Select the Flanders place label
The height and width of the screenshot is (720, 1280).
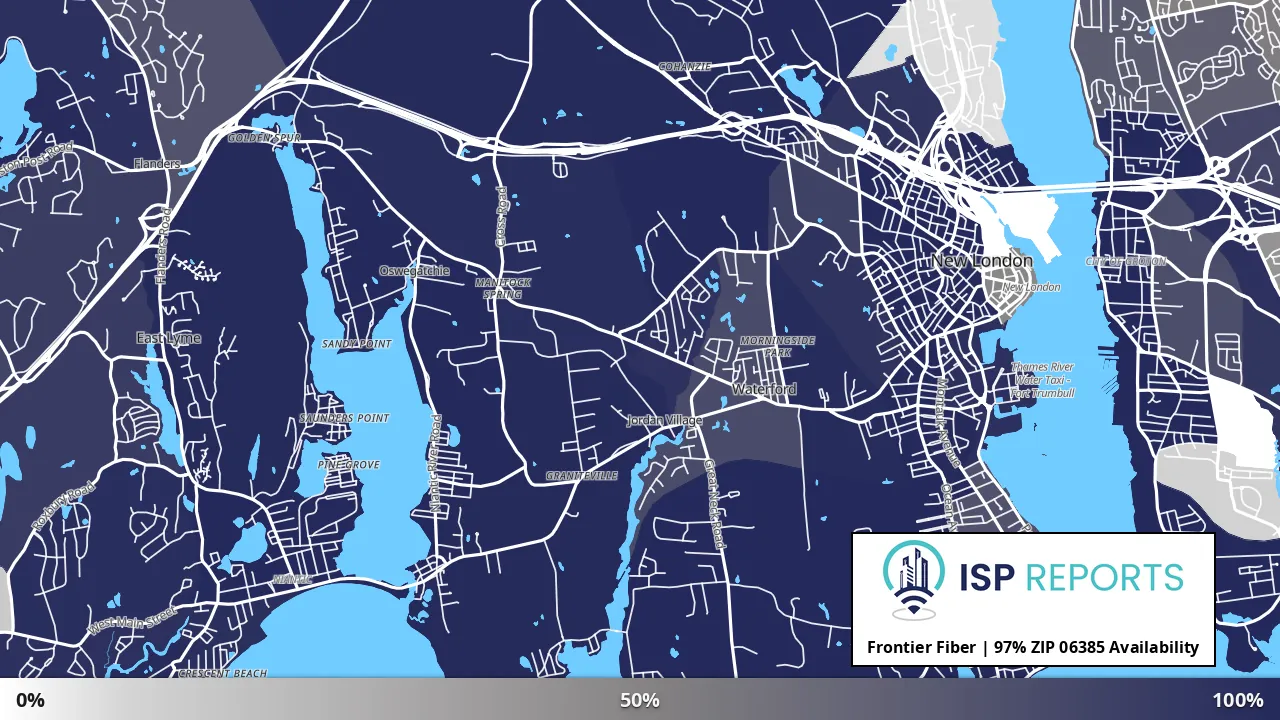coord(157,163)
